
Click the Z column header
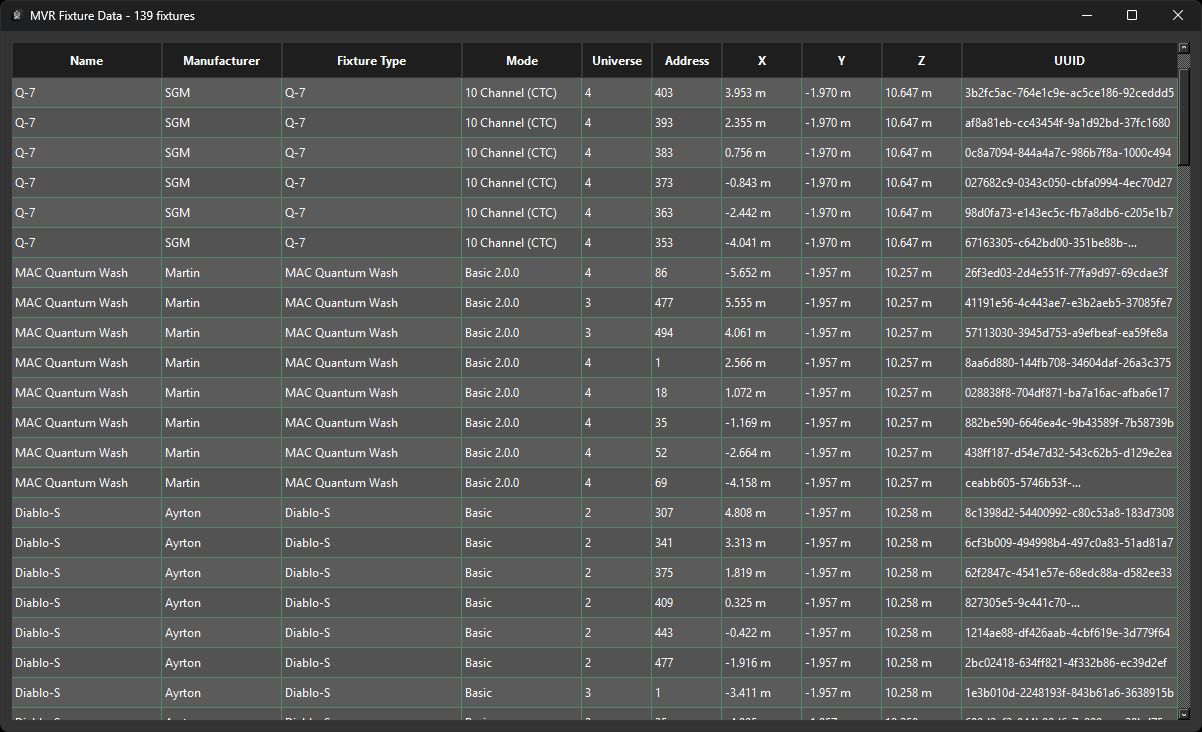point(921,61)
